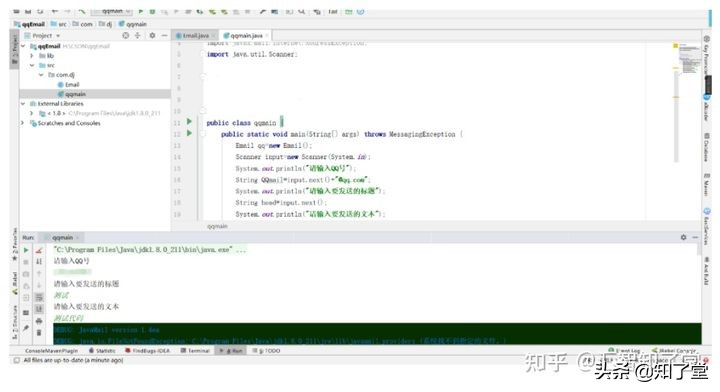Click the qqmain breadcrumb below the editor

point(217,226)
